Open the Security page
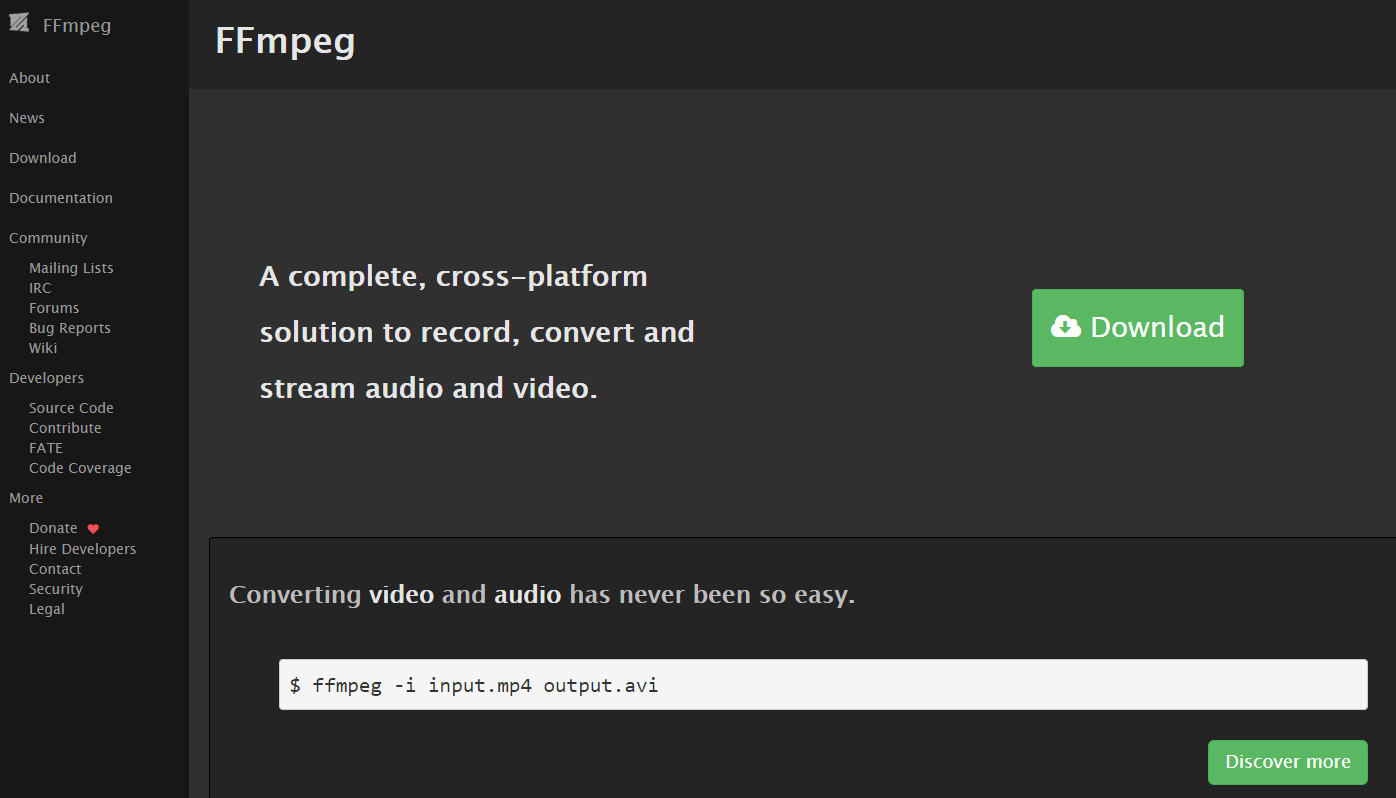 coord(56,589)
